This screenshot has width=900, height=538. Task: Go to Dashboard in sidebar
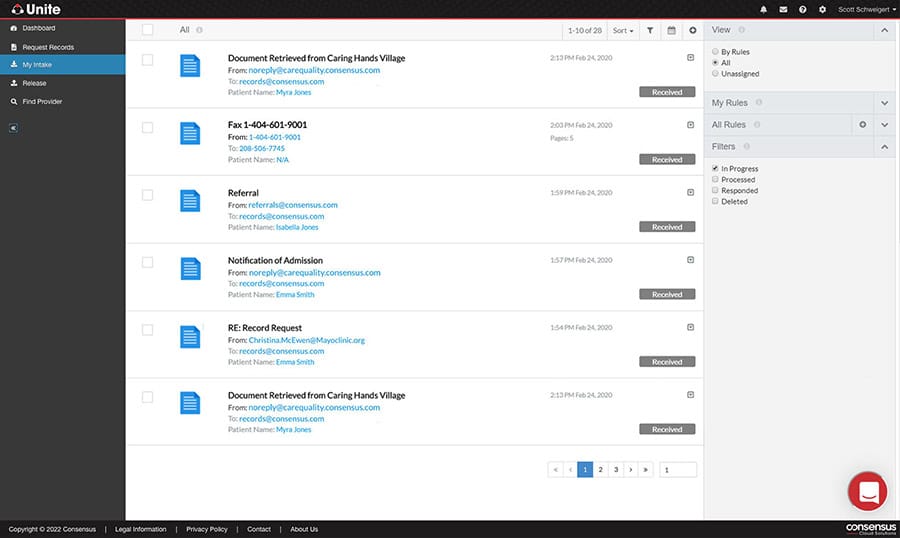click(x=63, y=28)
